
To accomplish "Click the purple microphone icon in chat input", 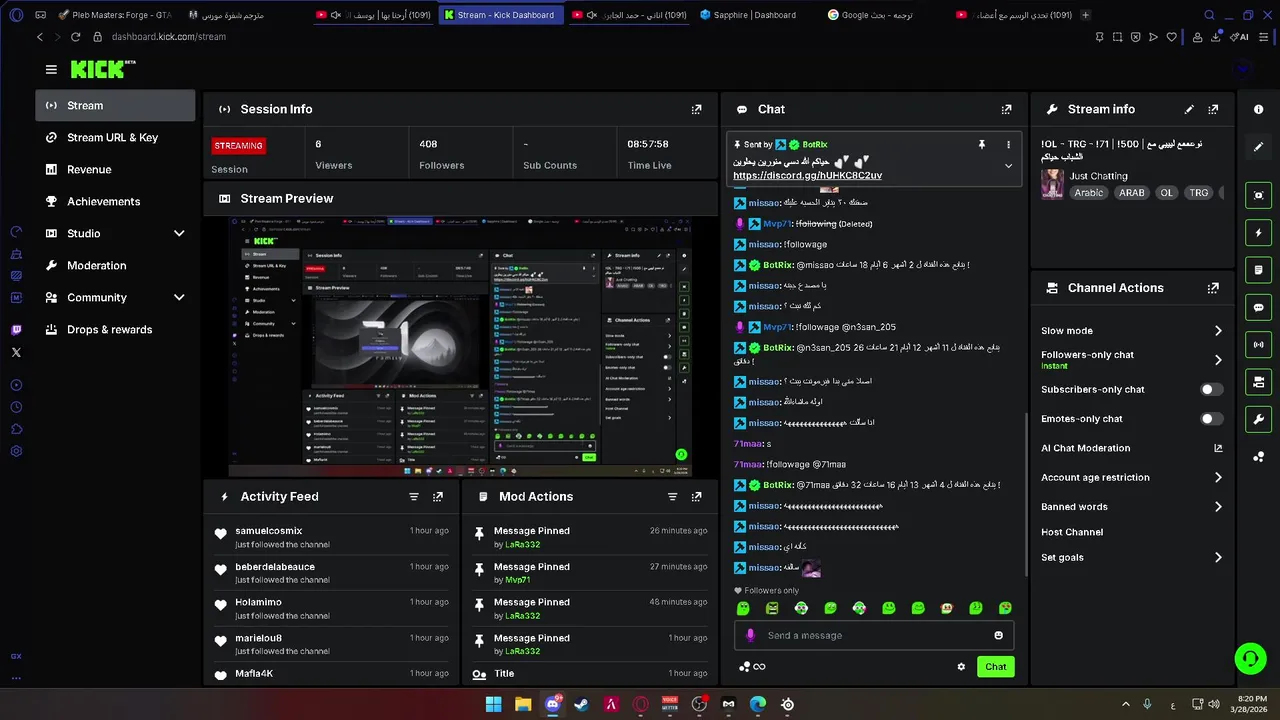I will [751, 635].
